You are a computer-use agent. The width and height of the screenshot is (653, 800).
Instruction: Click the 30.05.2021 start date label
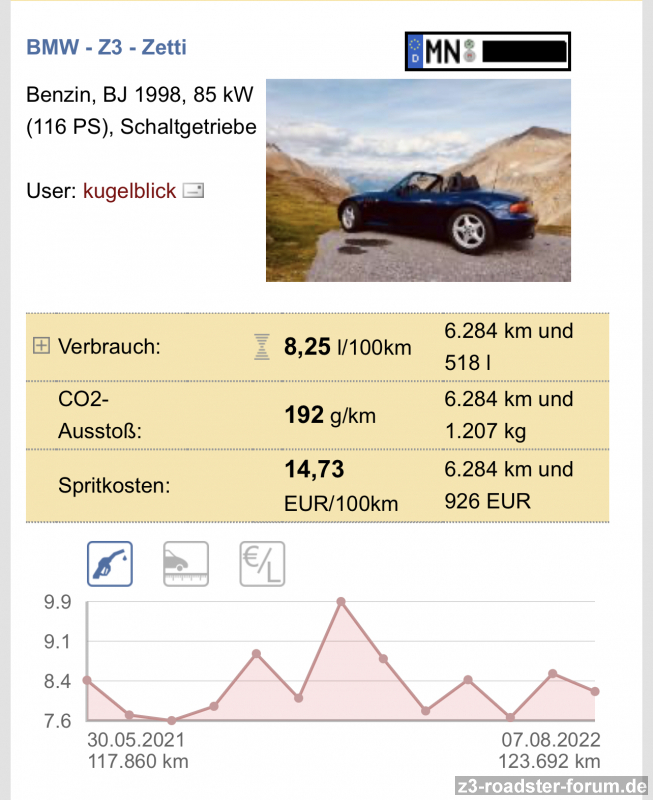pyautogui.click(x=136, y=740)
